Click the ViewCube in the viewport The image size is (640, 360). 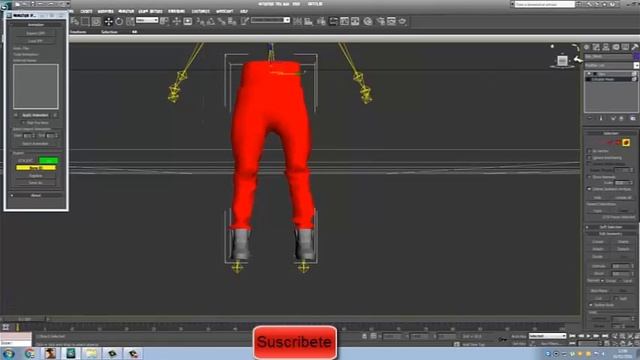pos(562,60)
